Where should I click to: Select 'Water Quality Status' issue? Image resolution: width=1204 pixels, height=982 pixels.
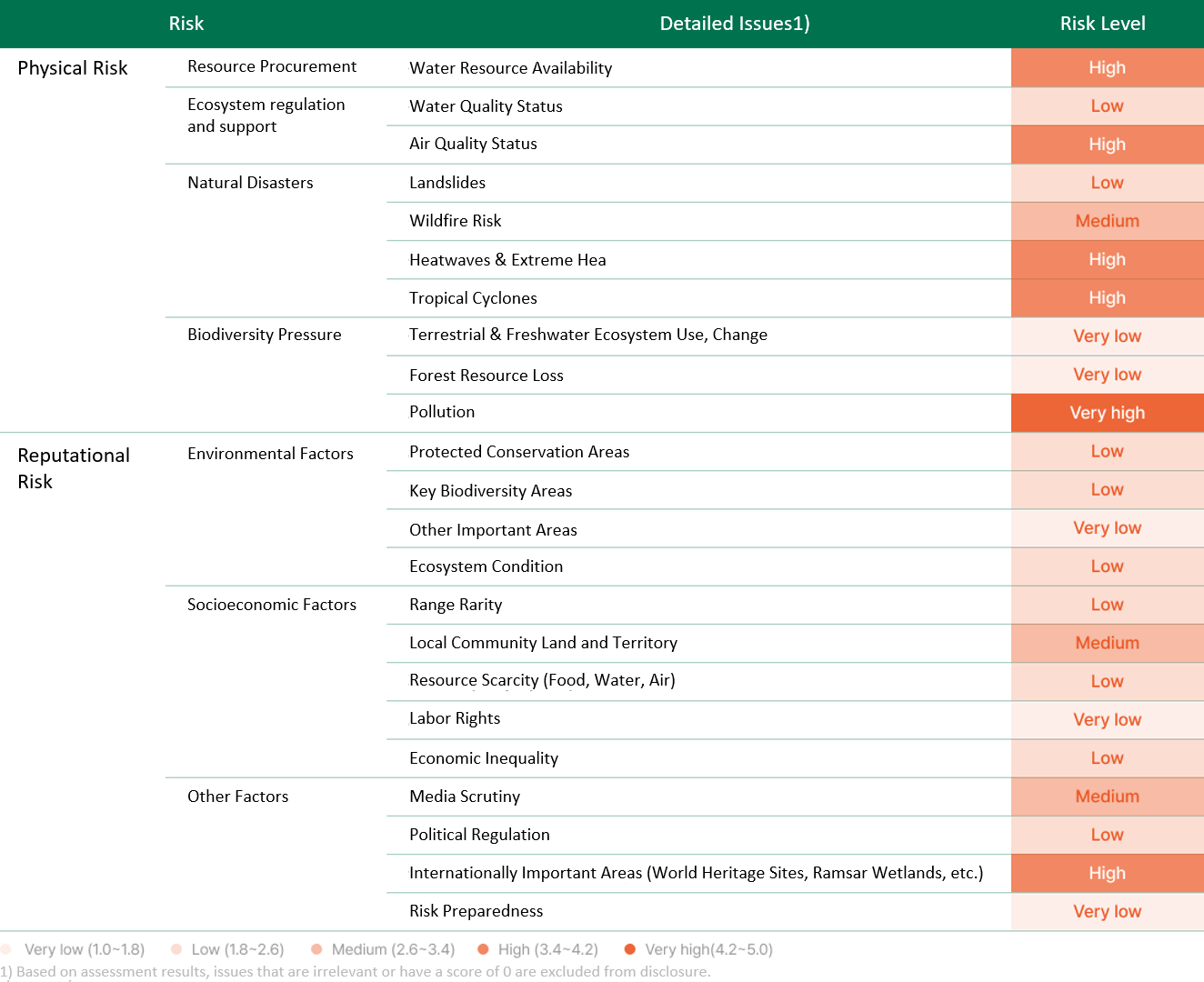(486, 106)
